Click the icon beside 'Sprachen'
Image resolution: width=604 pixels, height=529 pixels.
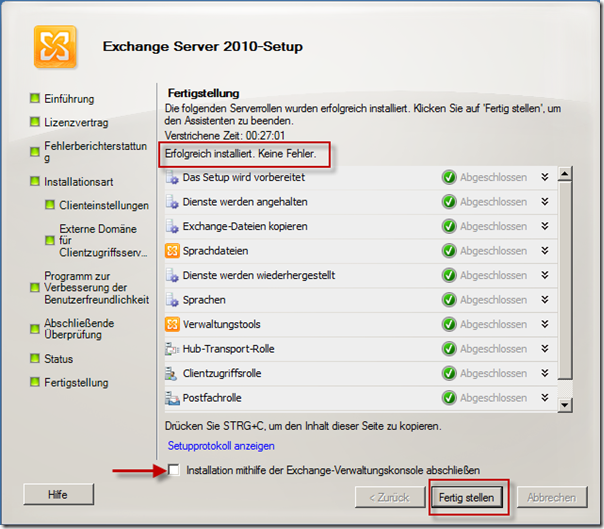point(172,300)
